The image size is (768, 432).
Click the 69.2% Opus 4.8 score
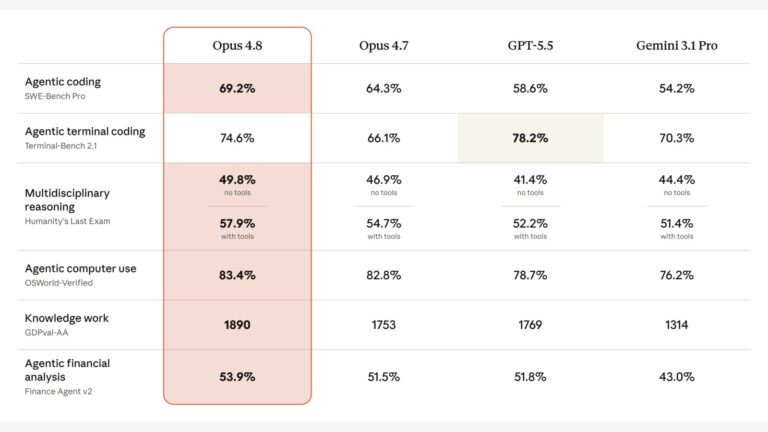pyautogui.click(x=237, y=89)
